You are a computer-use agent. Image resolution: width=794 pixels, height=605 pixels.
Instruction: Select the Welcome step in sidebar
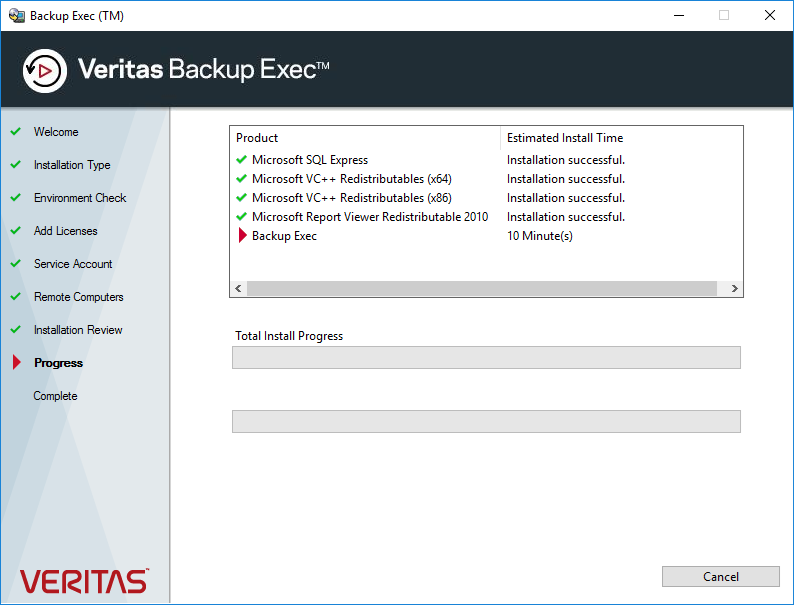point(56,132)
